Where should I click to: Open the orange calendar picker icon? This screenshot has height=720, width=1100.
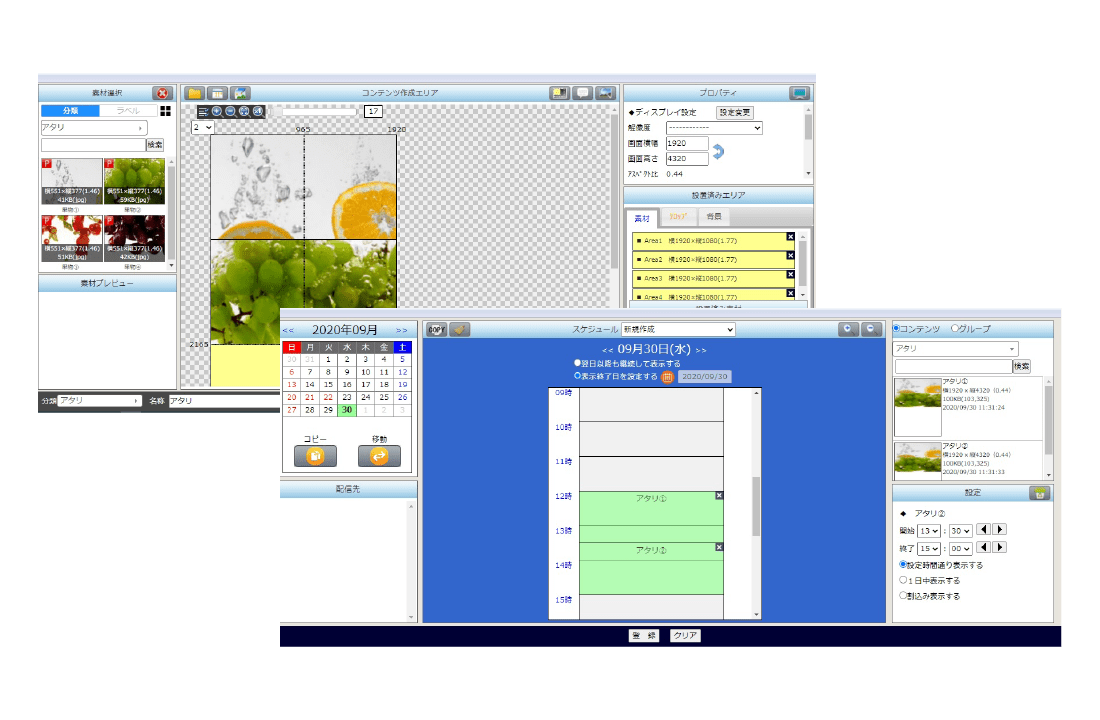pos(667,377)
